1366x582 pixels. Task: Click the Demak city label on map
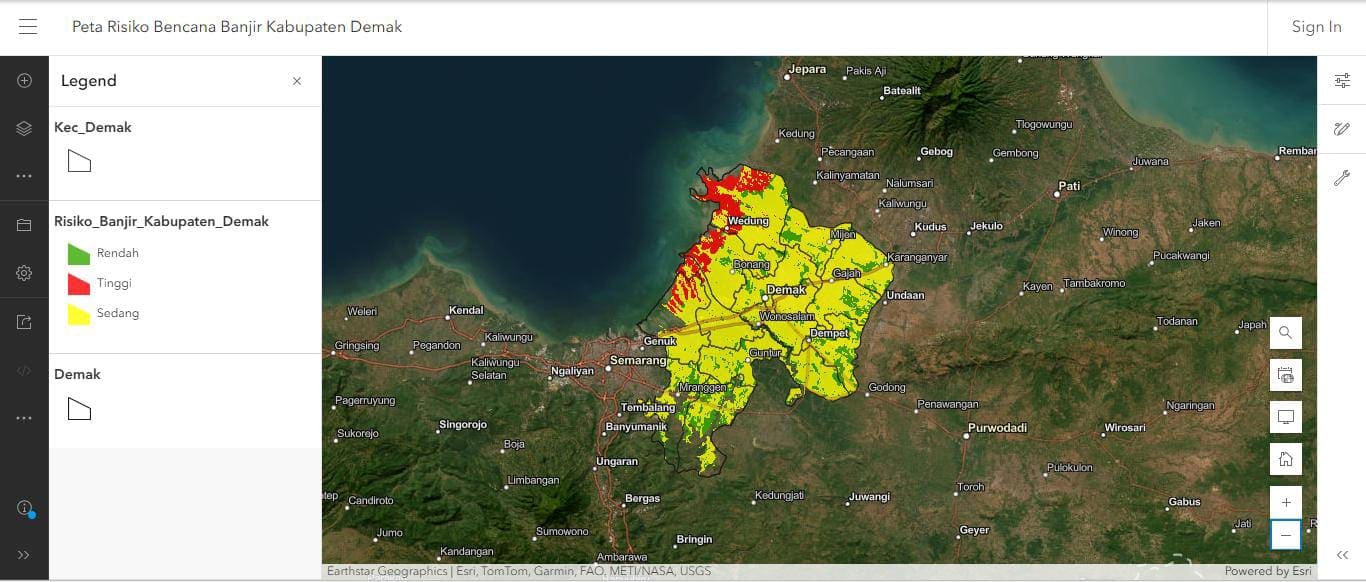(x=785, y=290)
